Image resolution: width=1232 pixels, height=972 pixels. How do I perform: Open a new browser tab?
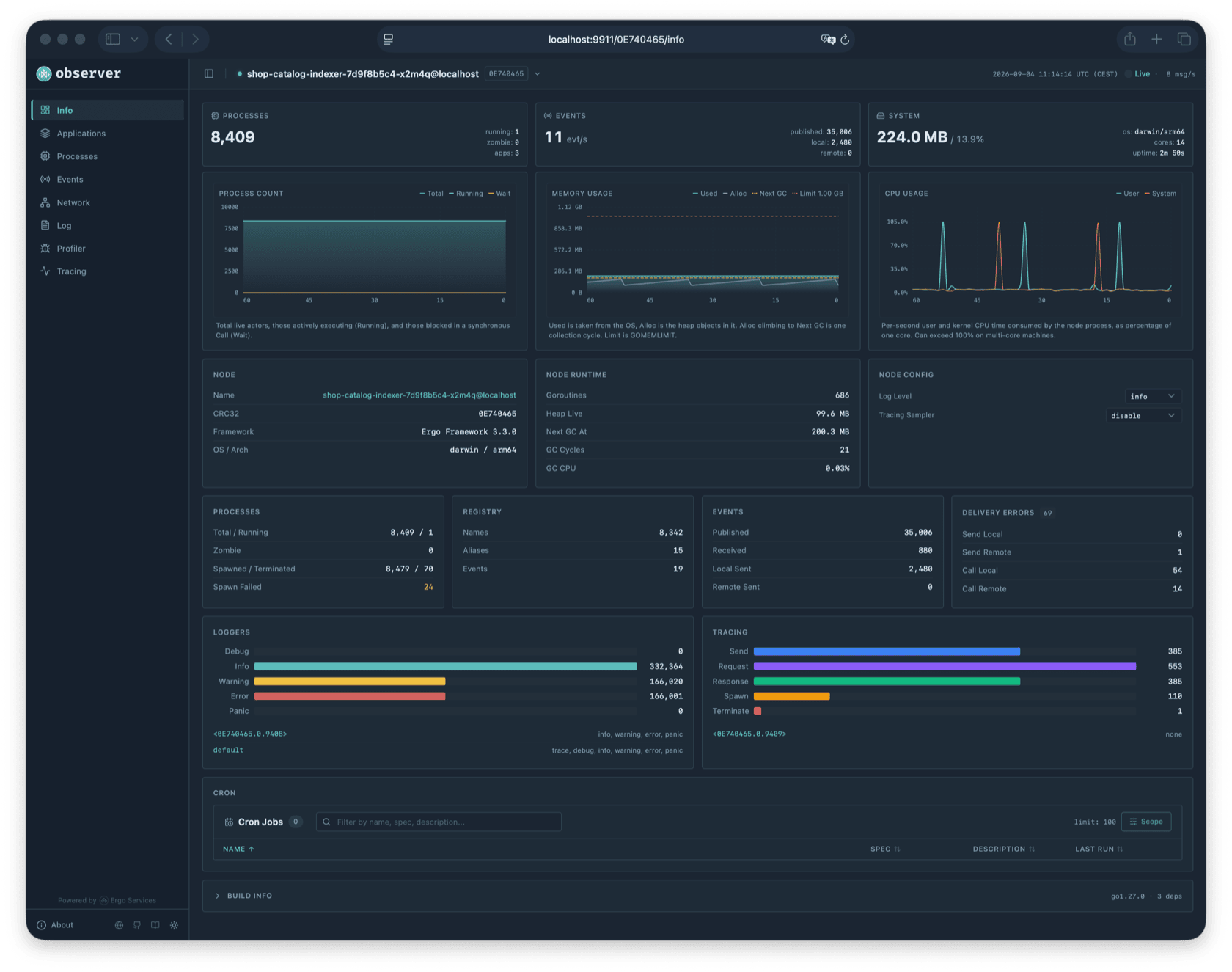[x=1156, y=39]
